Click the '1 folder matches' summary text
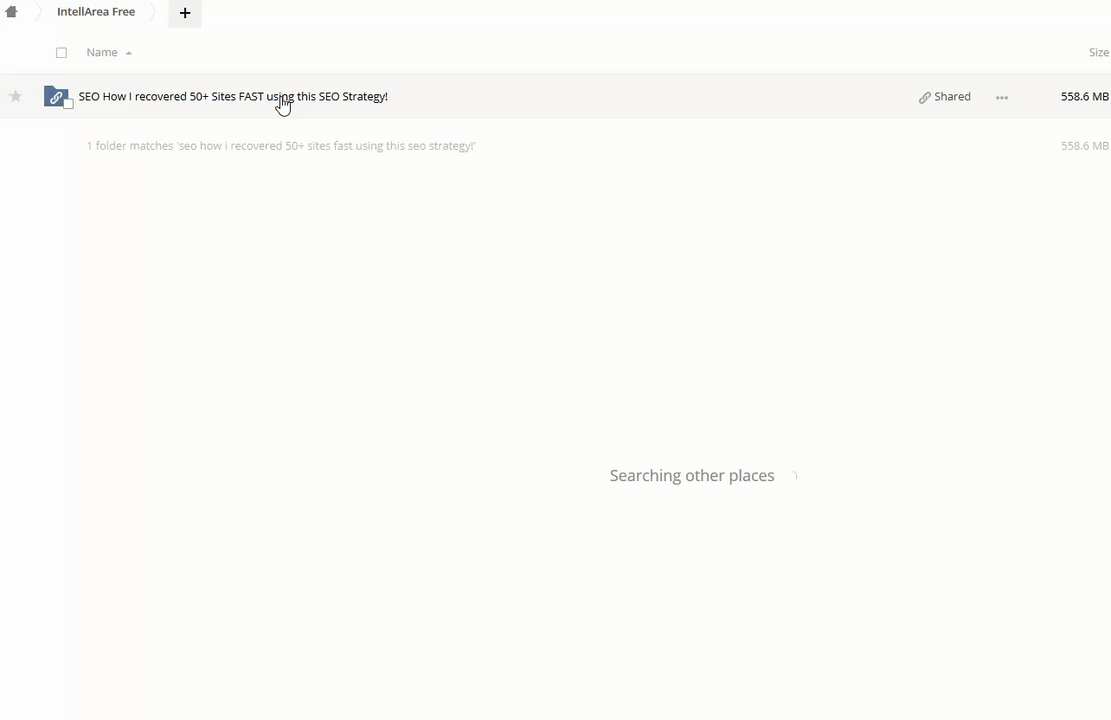The width and height of the screenshot is (1111, 720). point(280,146)
